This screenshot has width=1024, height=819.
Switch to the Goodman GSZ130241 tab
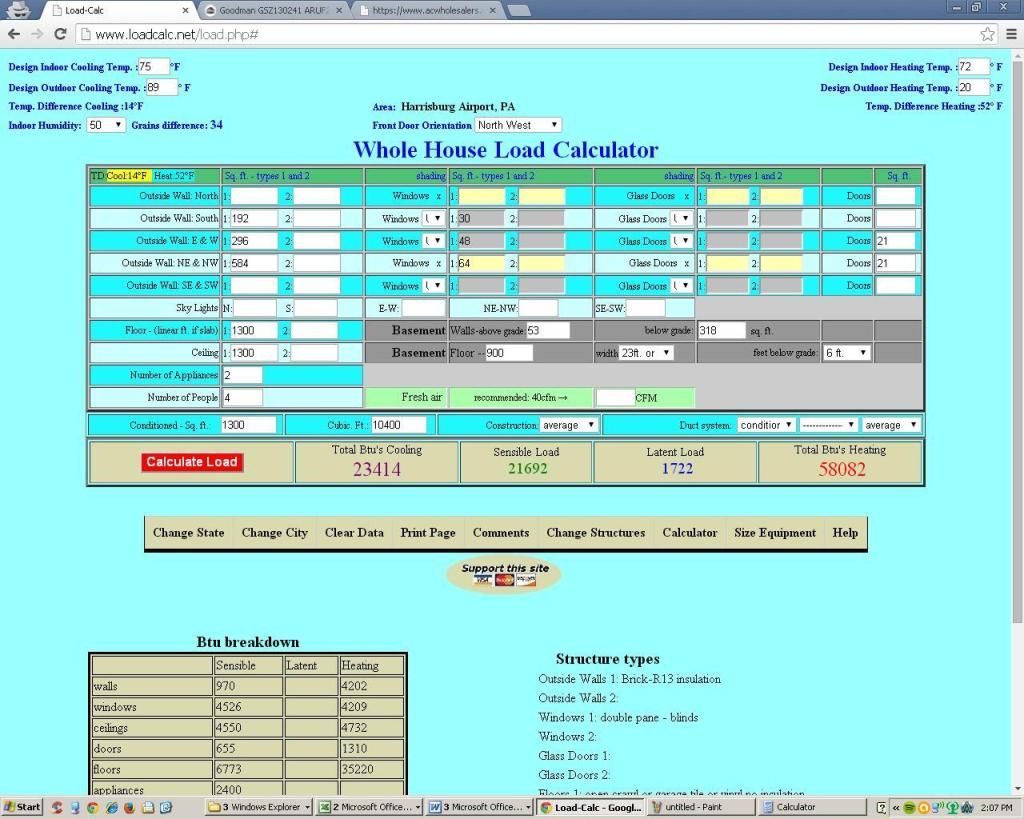pos(272,10)
